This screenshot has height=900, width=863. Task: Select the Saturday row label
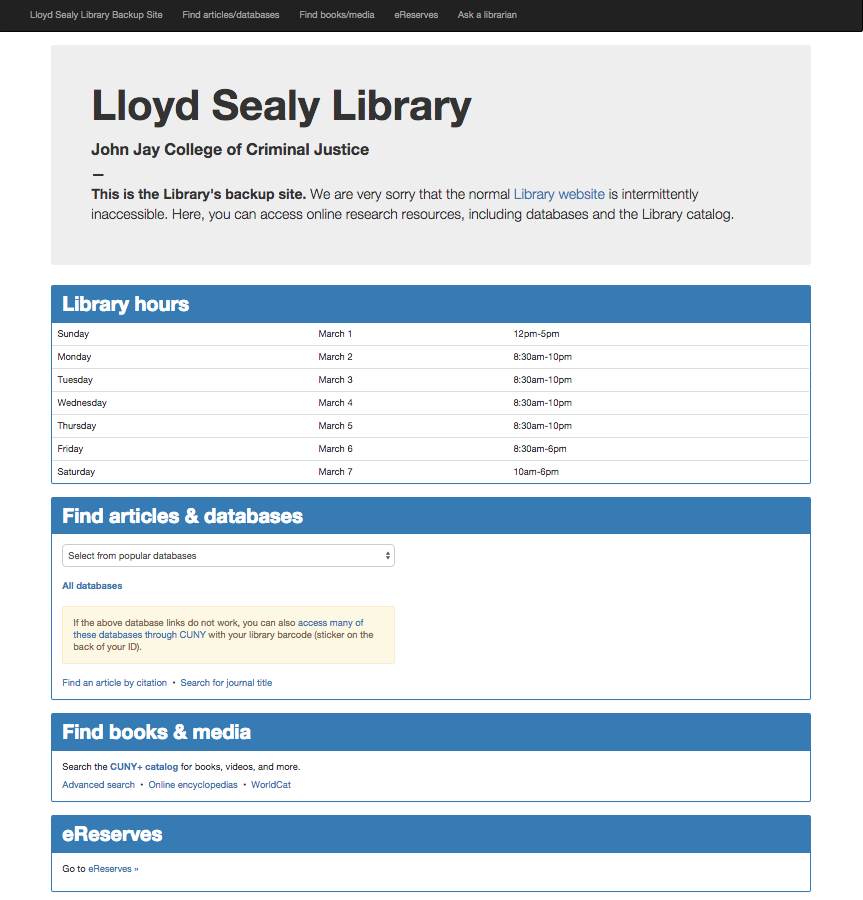76,472
